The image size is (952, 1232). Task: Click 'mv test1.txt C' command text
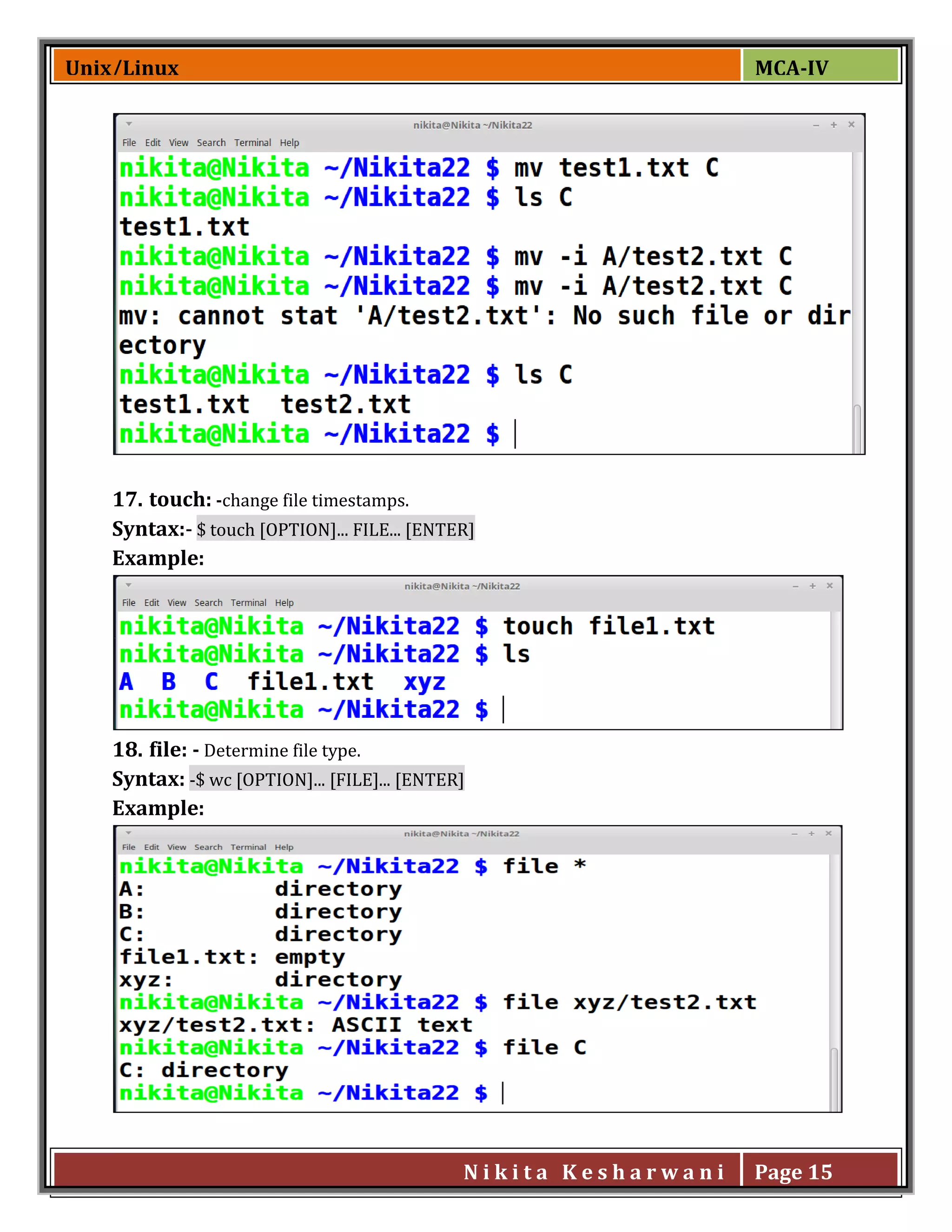pos(616,167)
